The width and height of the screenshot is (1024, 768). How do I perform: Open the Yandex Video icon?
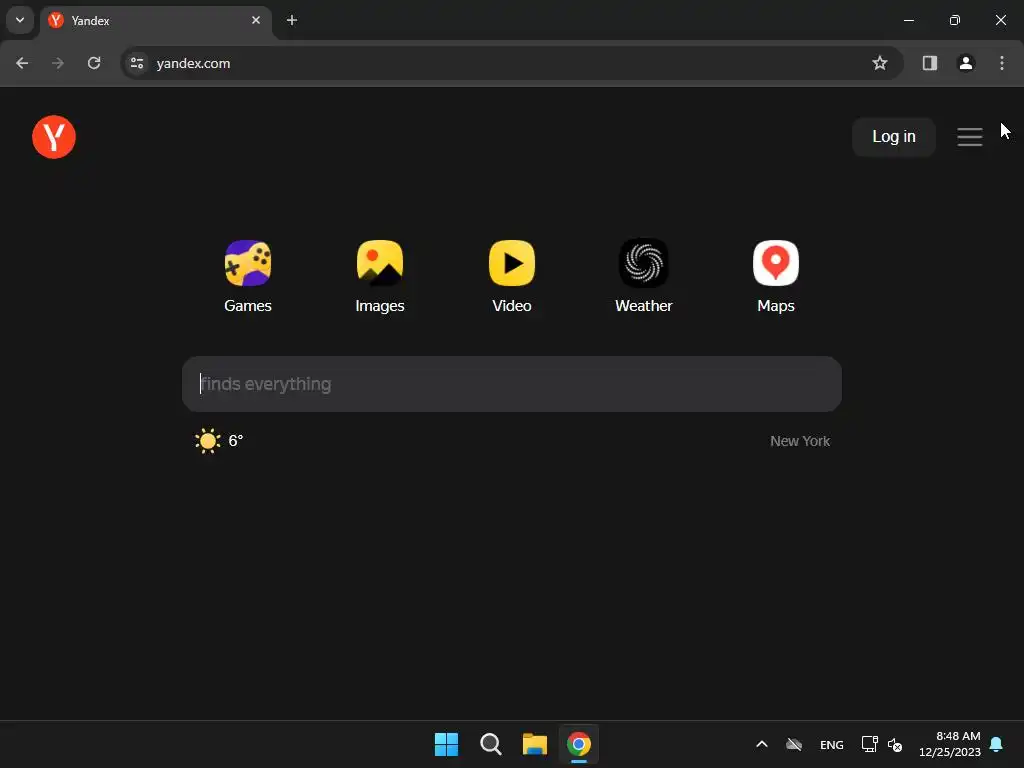tap(511, 263)
